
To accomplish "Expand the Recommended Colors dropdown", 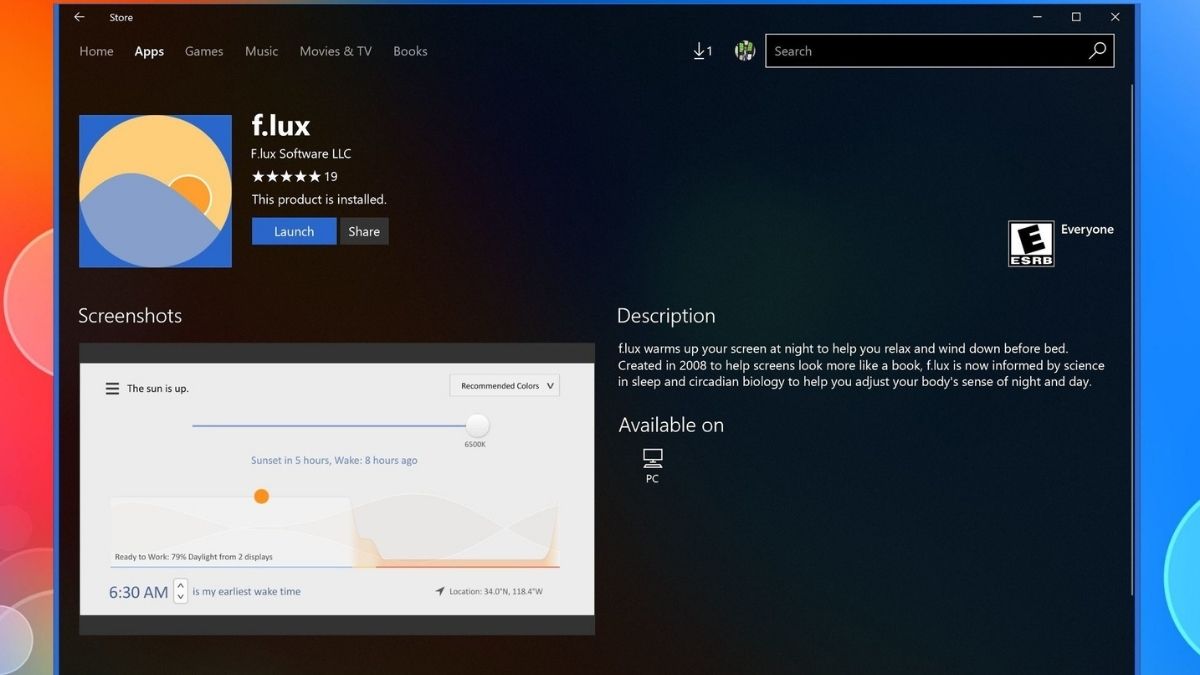I will pos(505,385).
